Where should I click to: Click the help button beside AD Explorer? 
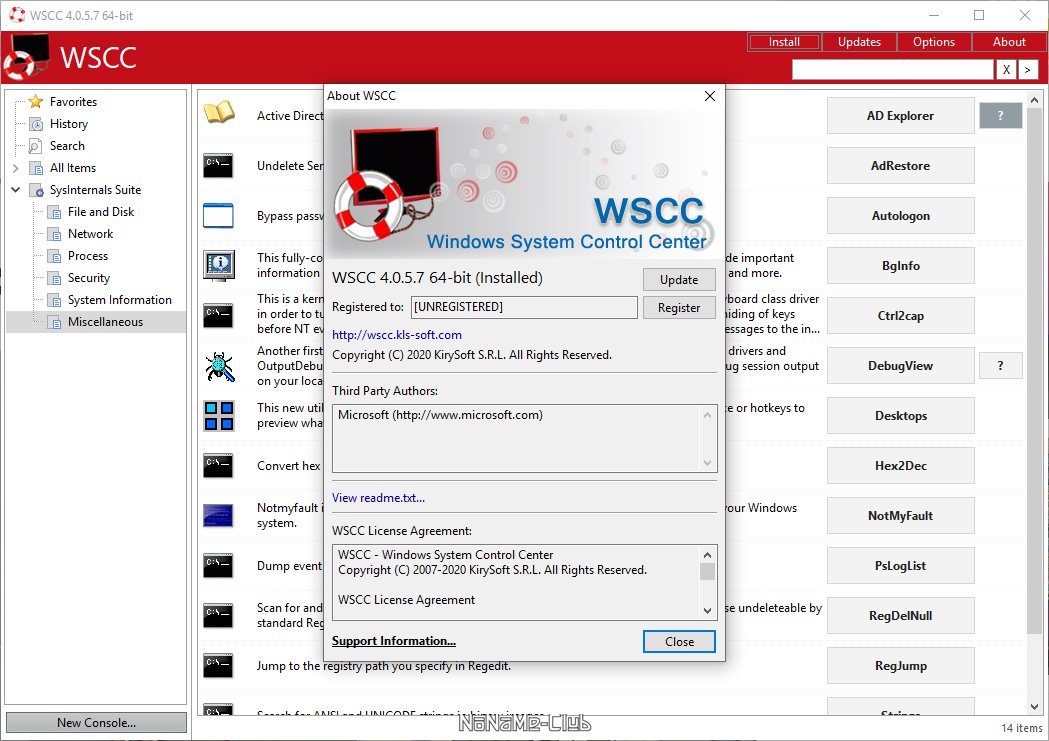(x=1000, y=116)
